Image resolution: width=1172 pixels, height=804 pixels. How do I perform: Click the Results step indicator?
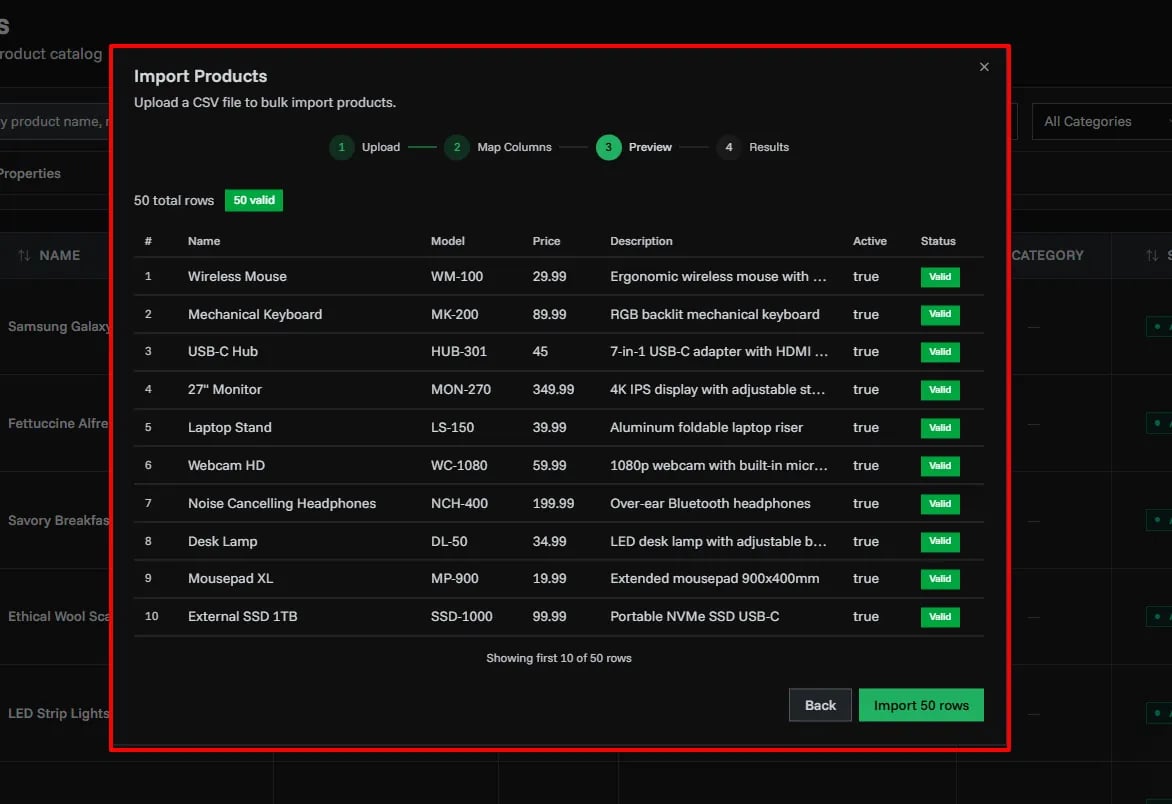pyautogui.click(x=729, y=146)
